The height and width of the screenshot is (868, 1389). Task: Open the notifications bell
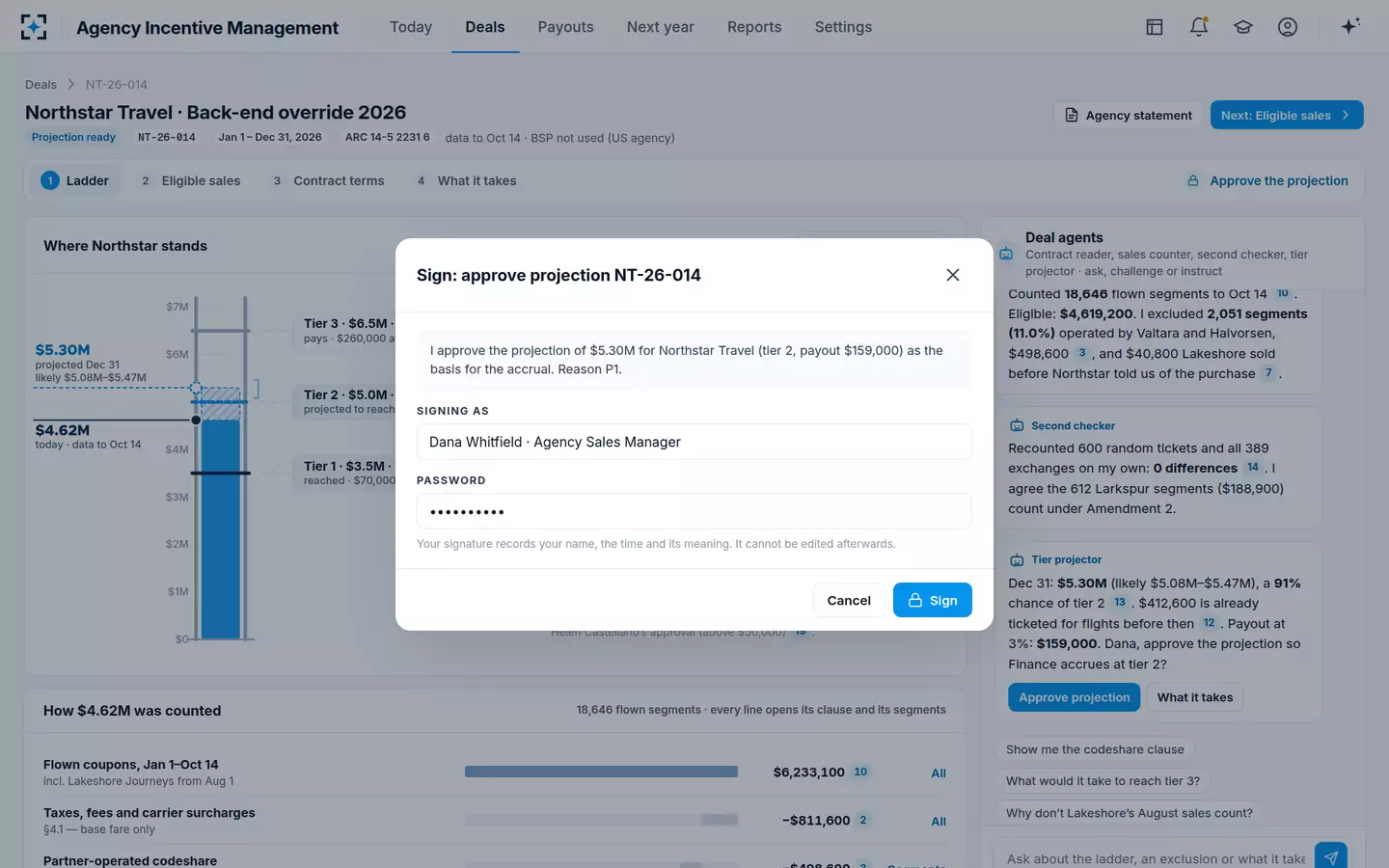pos(1199,27)
